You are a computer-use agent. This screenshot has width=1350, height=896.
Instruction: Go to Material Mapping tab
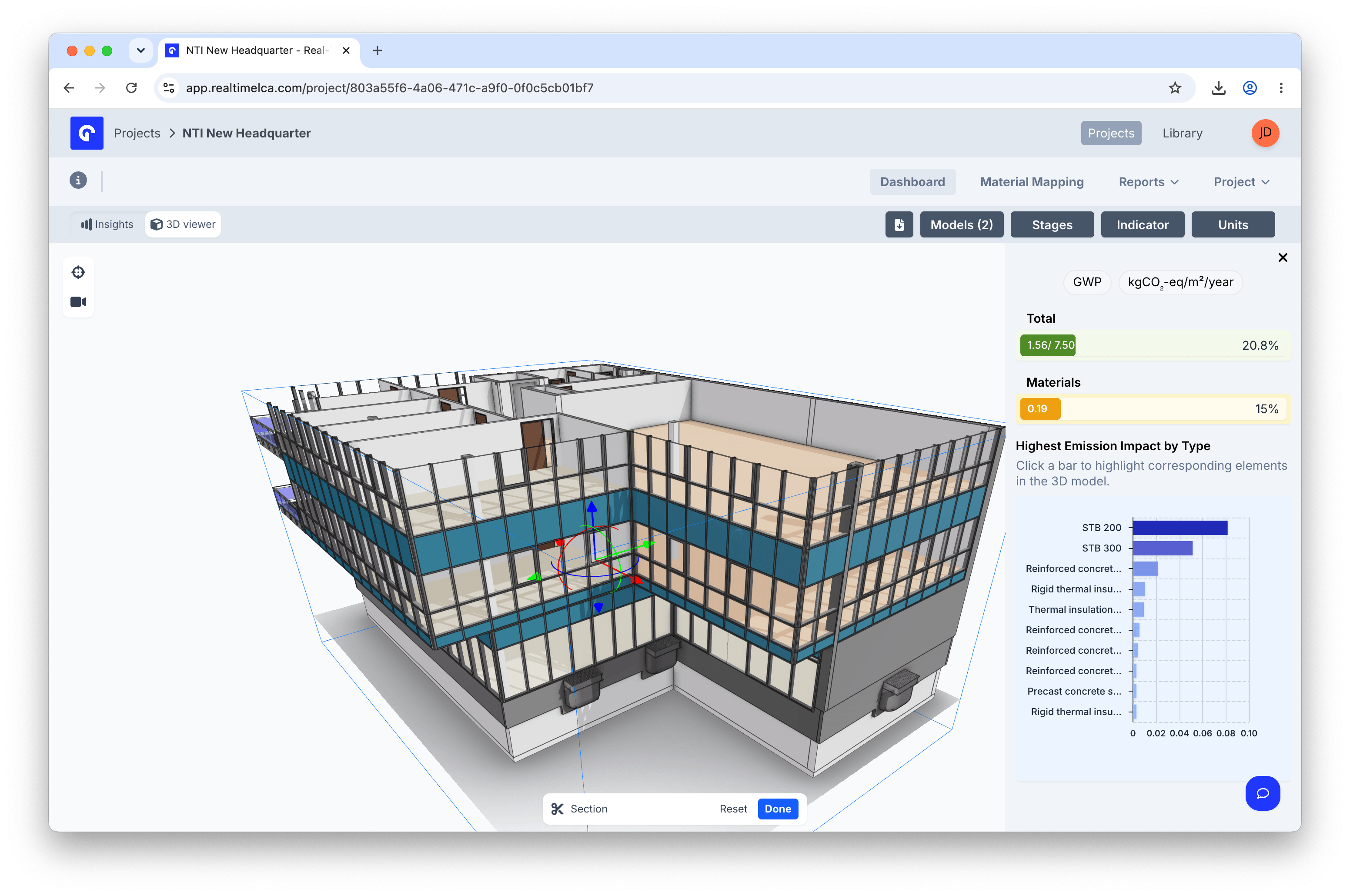(1031, 182)
